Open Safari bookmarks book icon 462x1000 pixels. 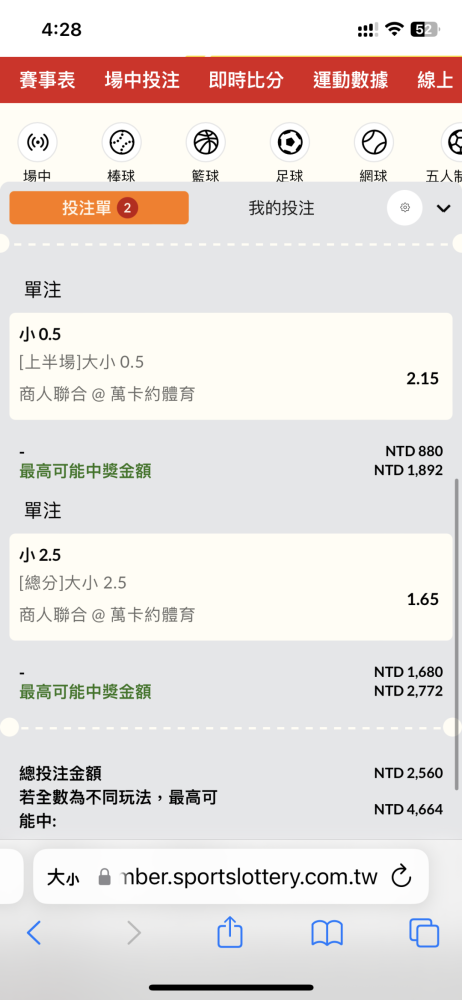[327, 934]
